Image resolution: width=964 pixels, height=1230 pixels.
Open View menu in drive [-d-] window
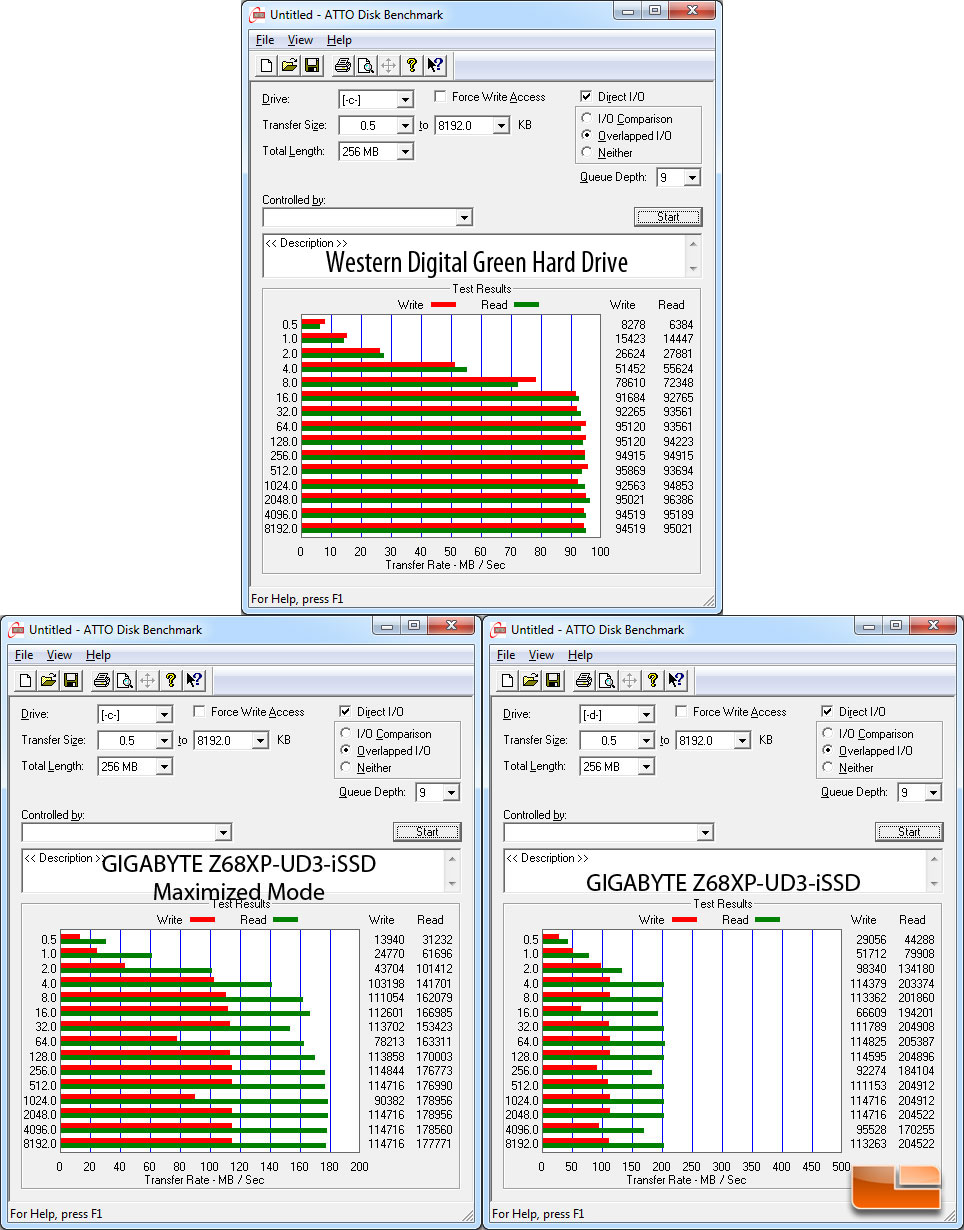(541, 655)
